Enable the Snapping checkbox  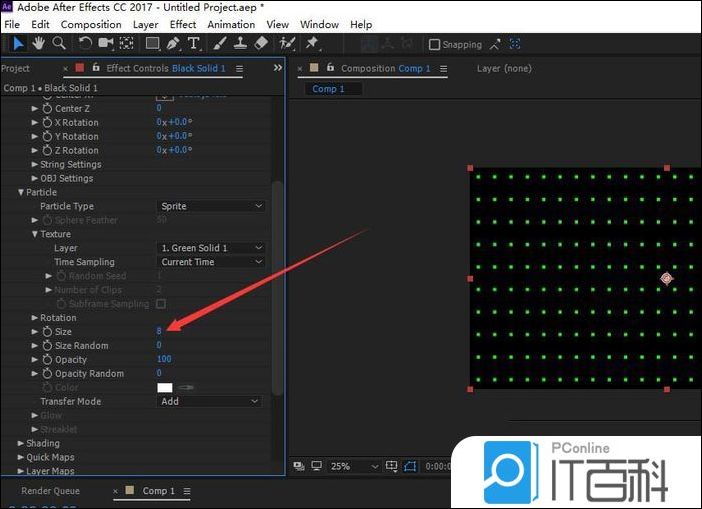(434, 45)
